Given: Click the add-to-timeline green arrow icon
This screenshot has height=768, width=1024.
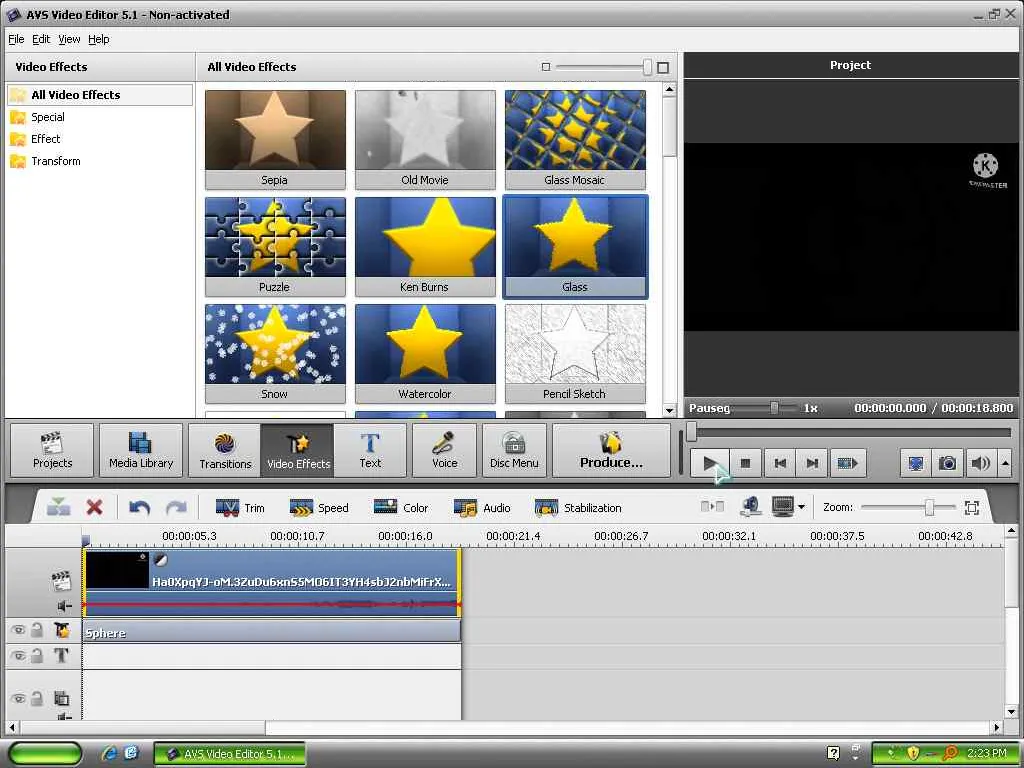Looking at the screenshot, I should 59,507.
